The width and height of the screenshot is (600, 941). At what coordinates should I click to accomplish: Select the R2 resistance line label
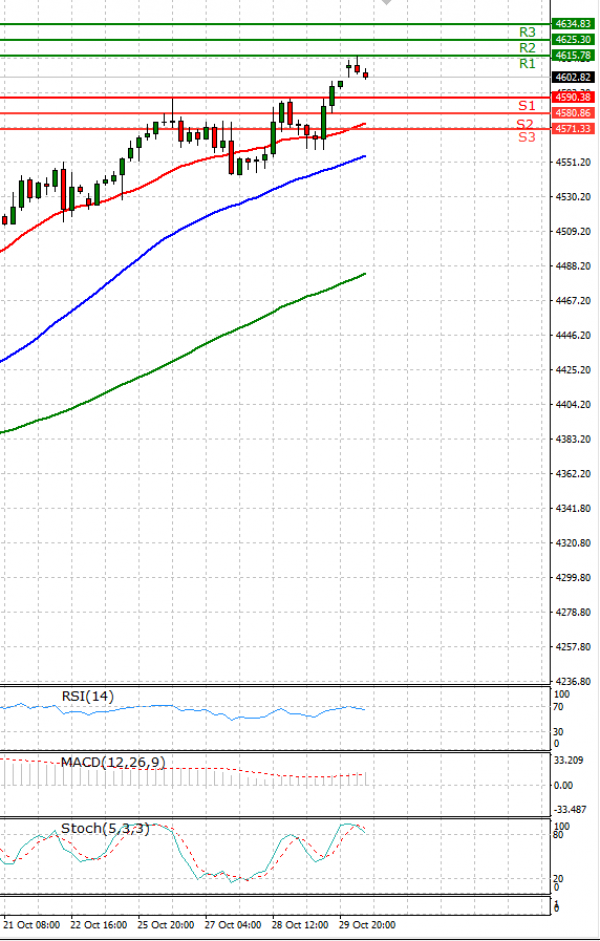click(527, 47)
